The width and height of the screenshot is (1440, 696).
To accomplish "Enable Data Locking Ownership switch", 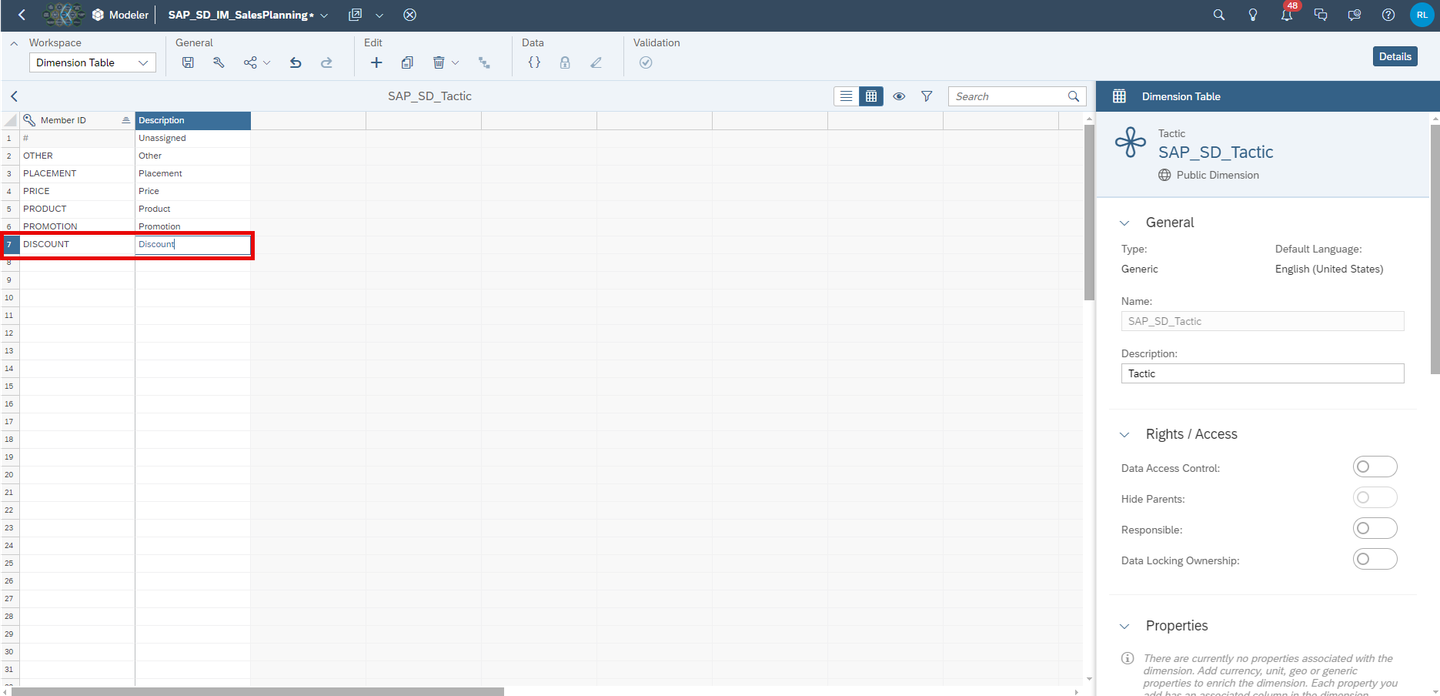I will [x=1375, y=560].
